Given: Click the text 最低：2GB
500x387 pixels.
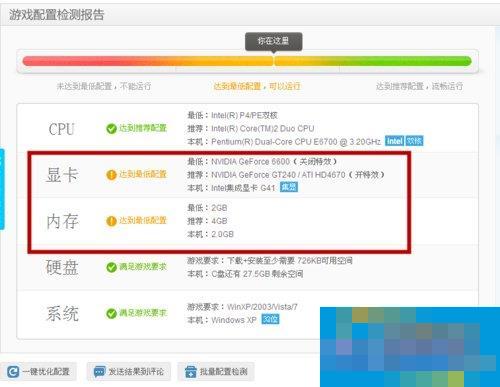Looking at the screenshot, I should tap(207, 208).
